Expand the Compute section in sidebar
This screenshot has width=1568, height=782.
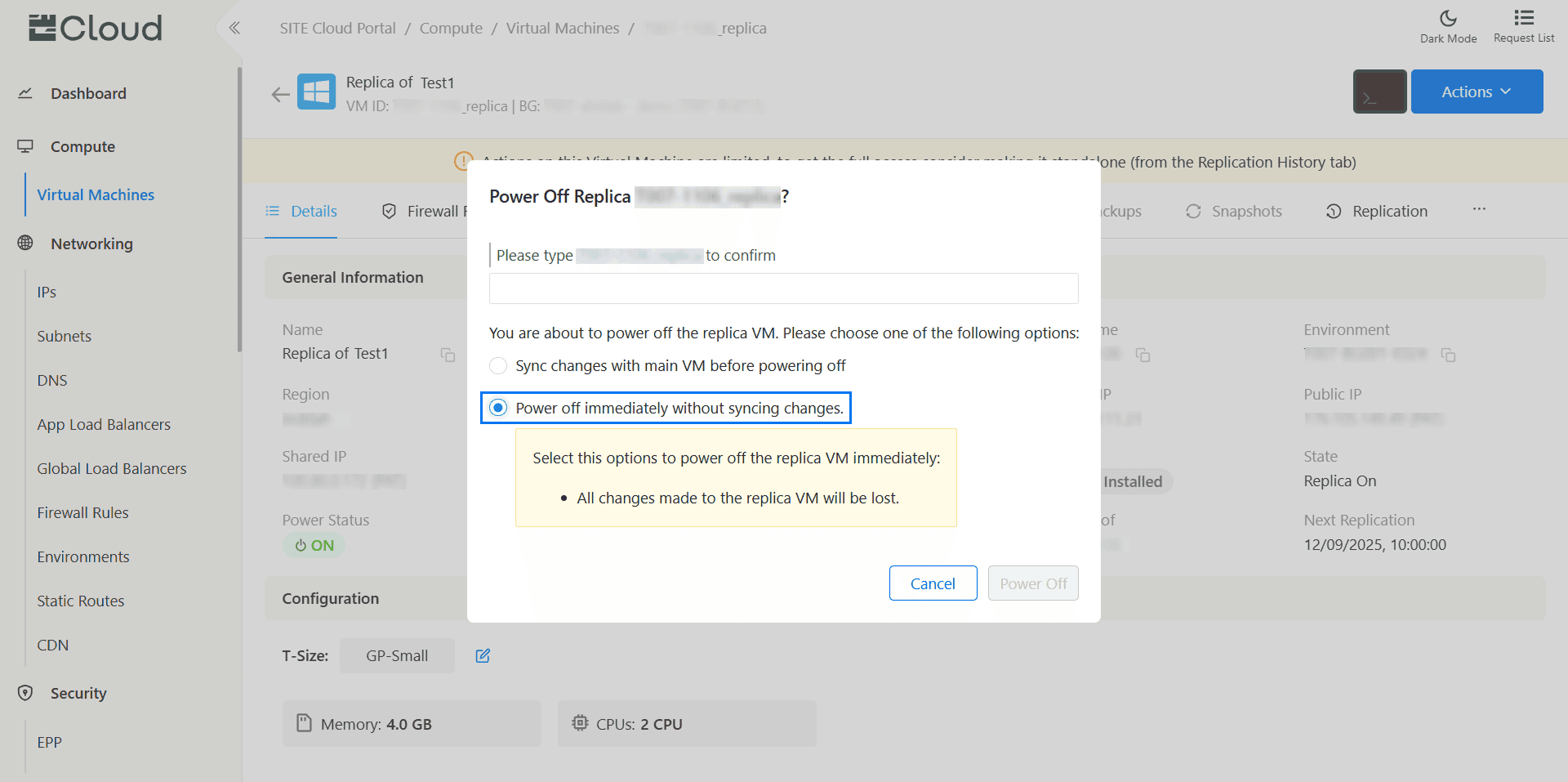point(82,147)
